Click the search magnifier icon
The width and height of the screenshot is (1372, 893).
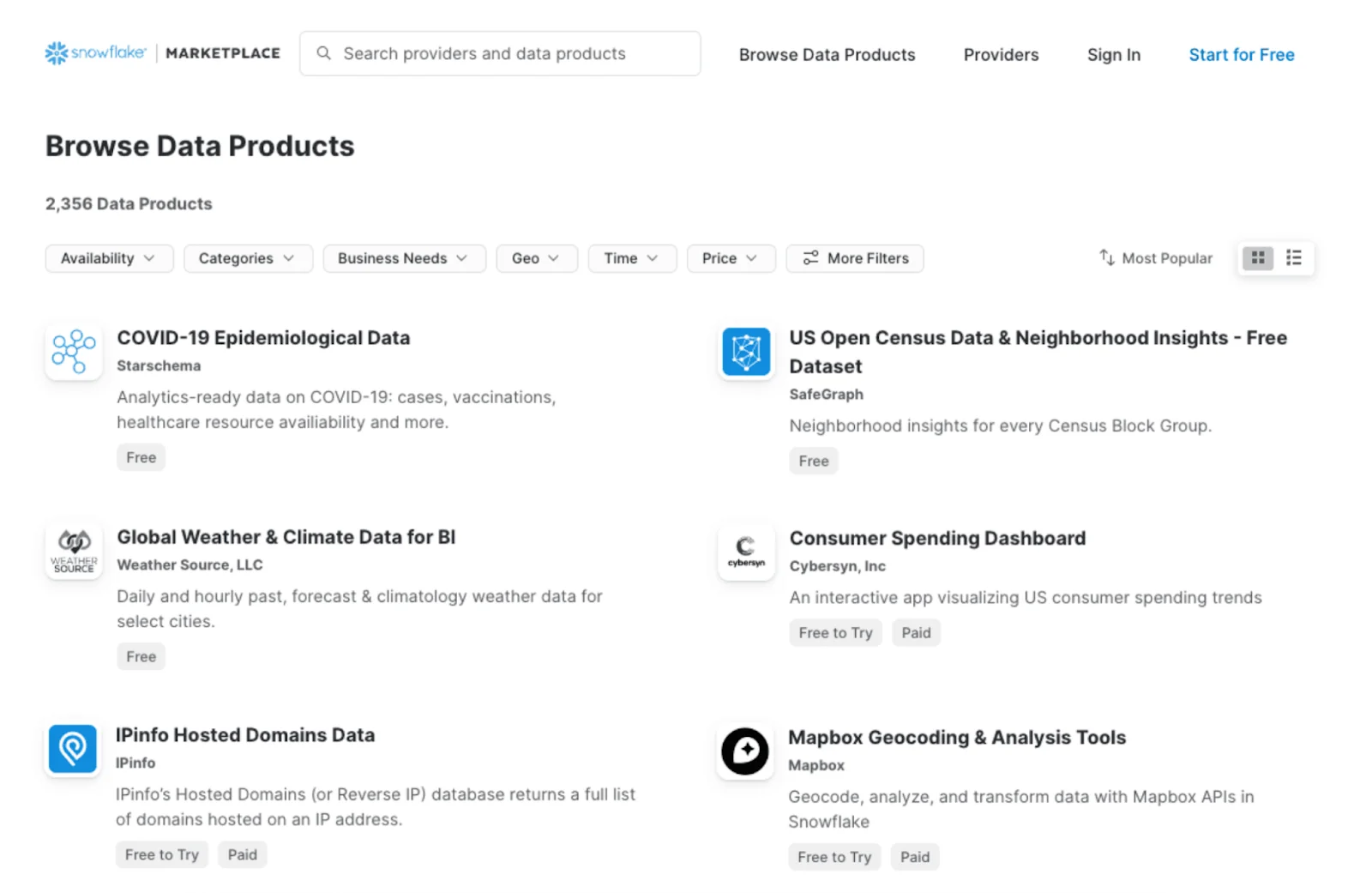coord(323,53)
